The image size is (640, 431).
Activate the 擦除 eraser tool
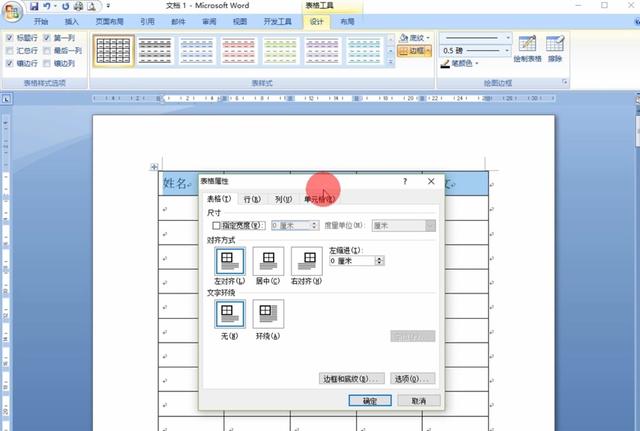point(555,49)
